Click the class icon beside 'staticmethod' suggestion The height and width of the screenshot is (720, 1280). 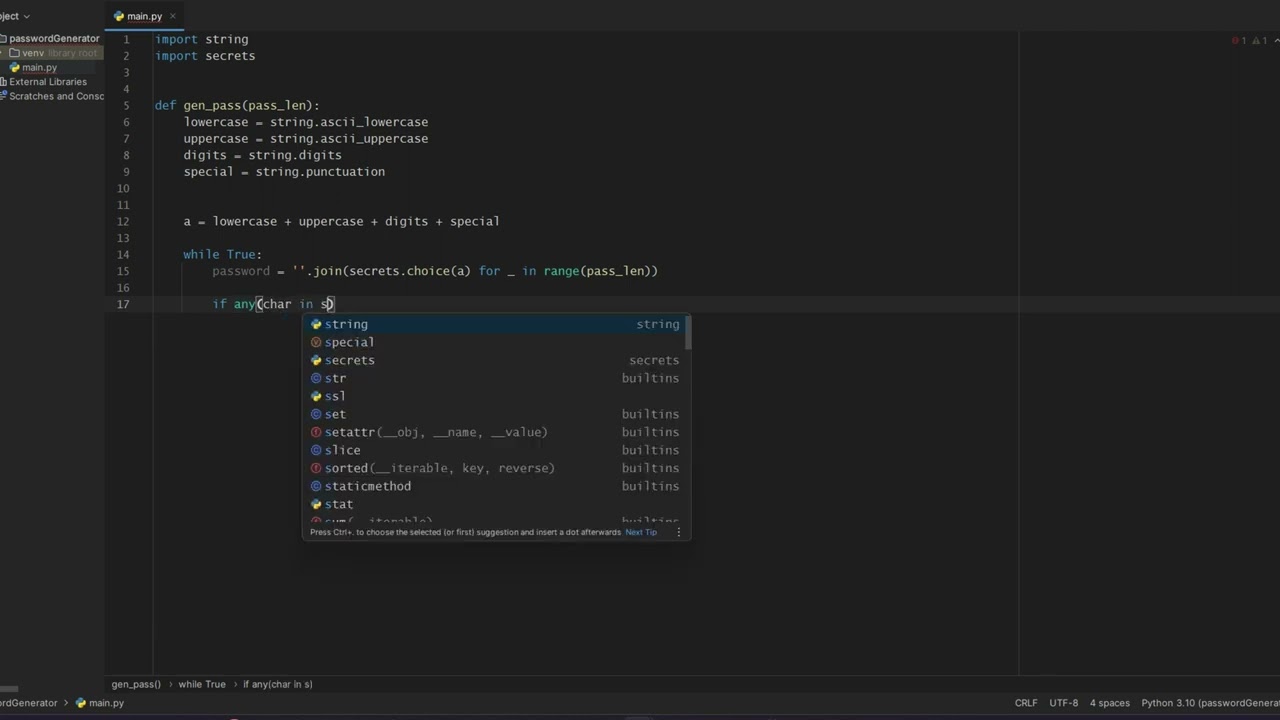316,486
